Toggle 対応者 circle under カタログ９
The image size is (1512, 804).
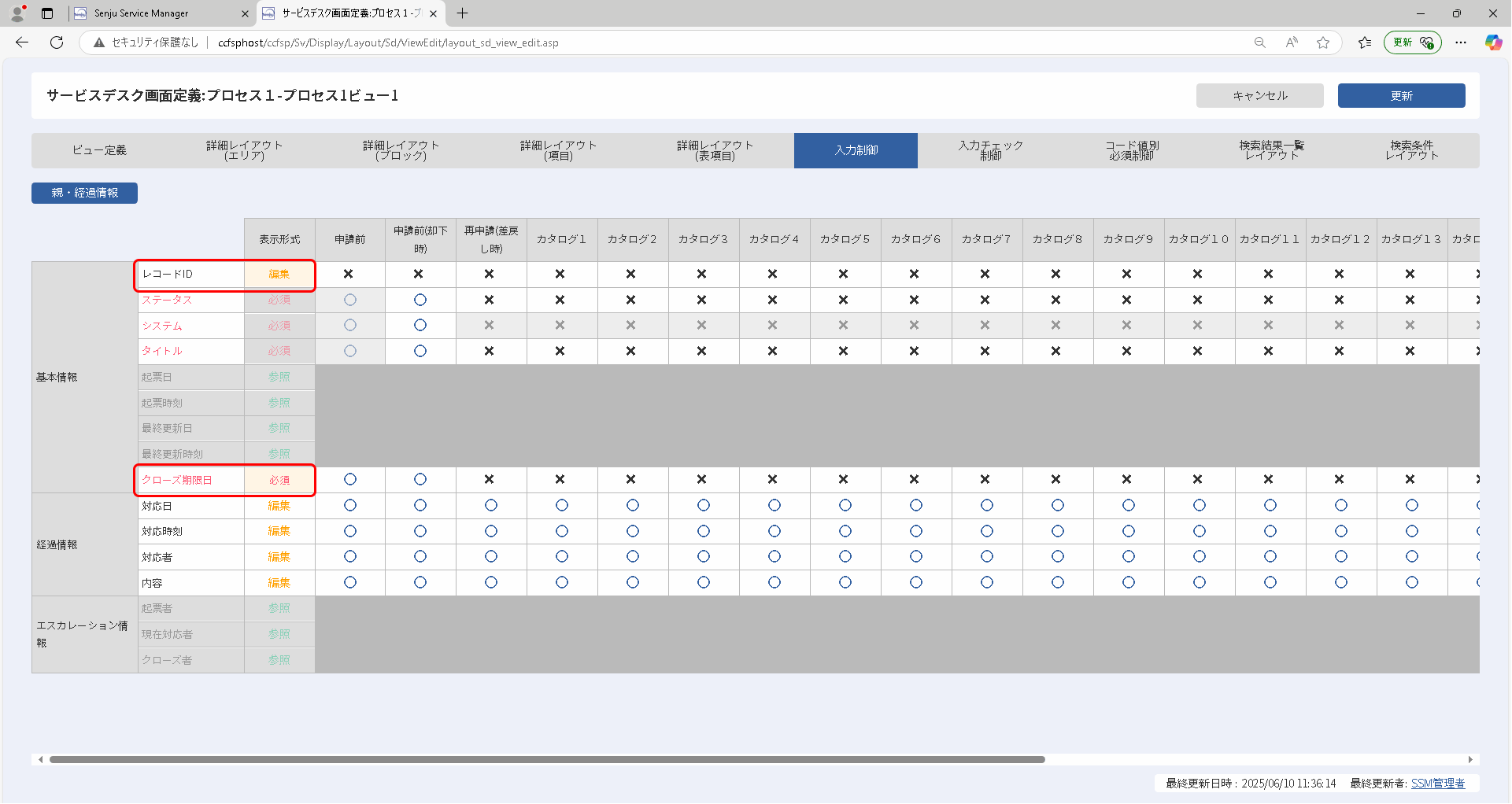click(x=1129, y=557)
